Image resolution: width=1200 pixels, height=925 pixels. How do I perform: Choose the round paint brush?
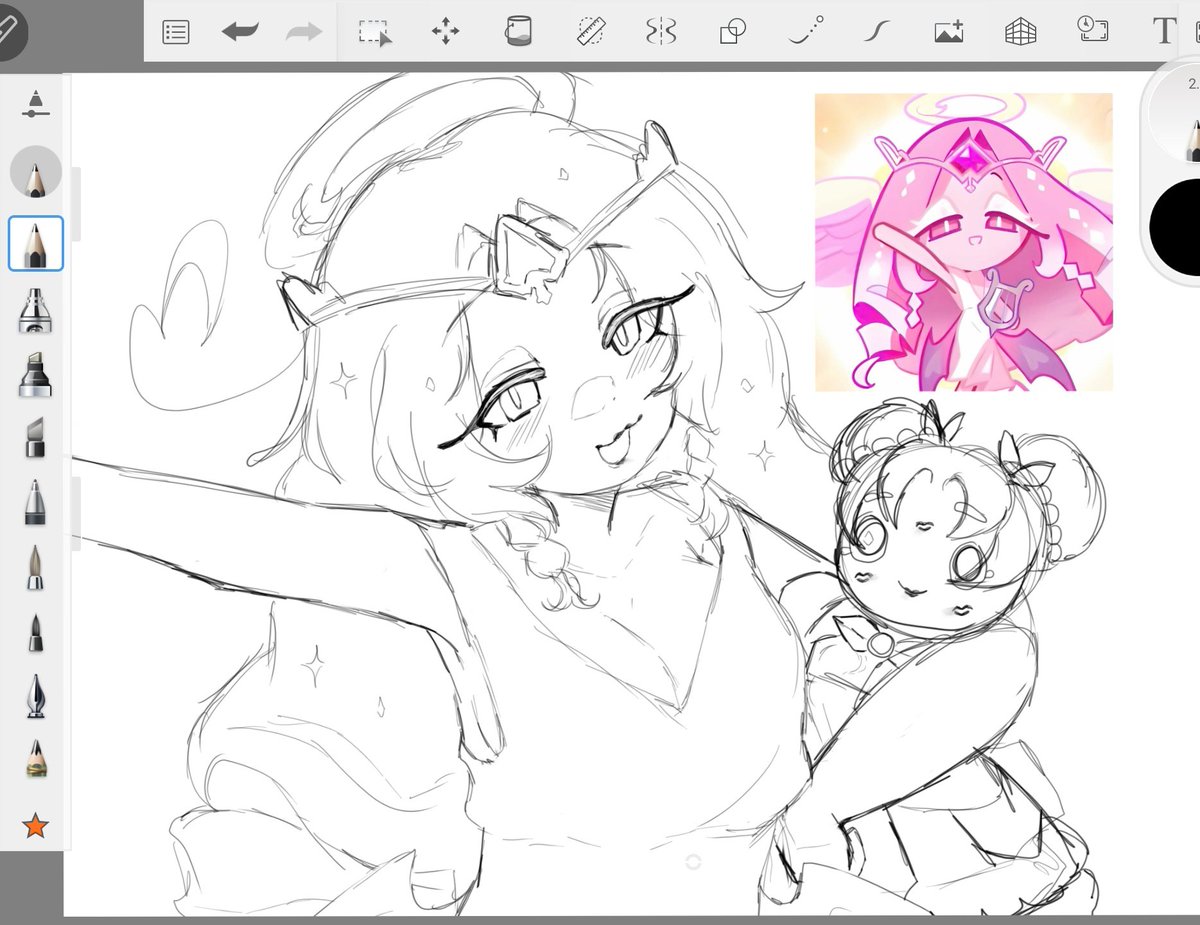tap(36, 566)
